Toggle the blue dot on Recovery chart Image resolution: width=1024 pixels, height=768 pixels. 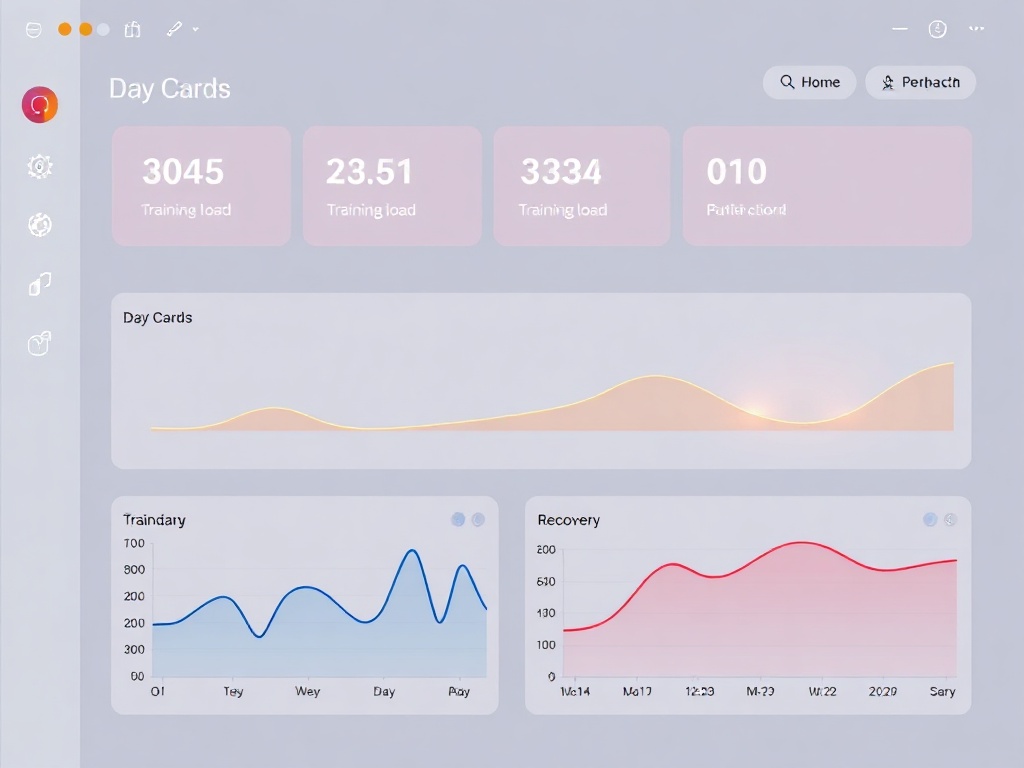930,519
